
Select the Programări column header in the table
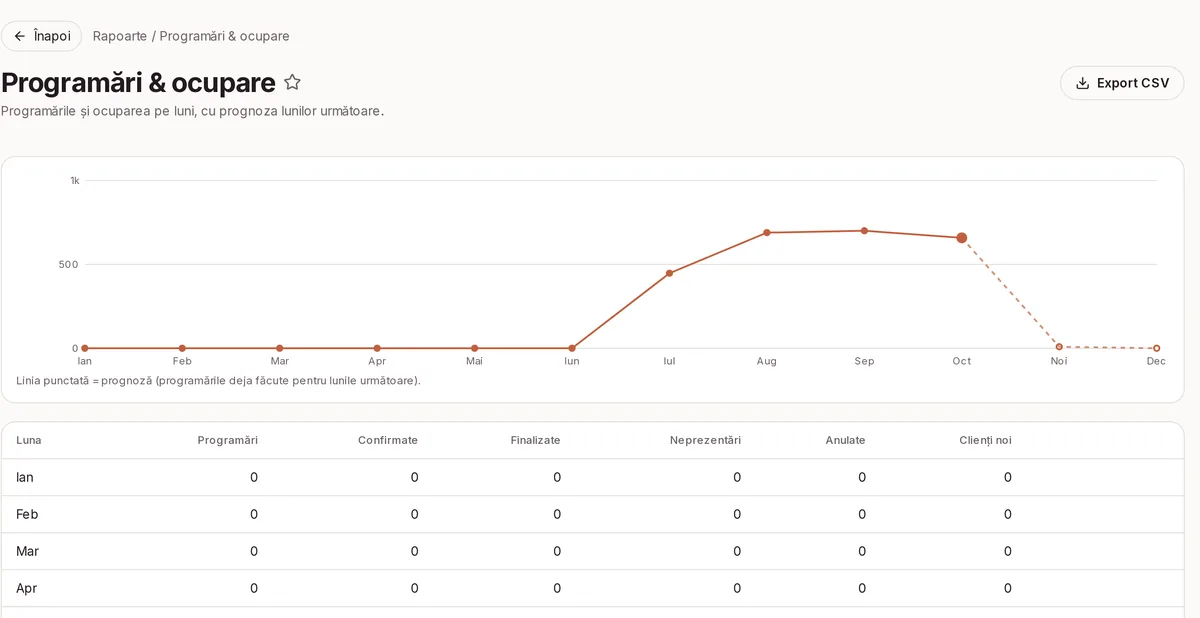click(x=228, y=440)
